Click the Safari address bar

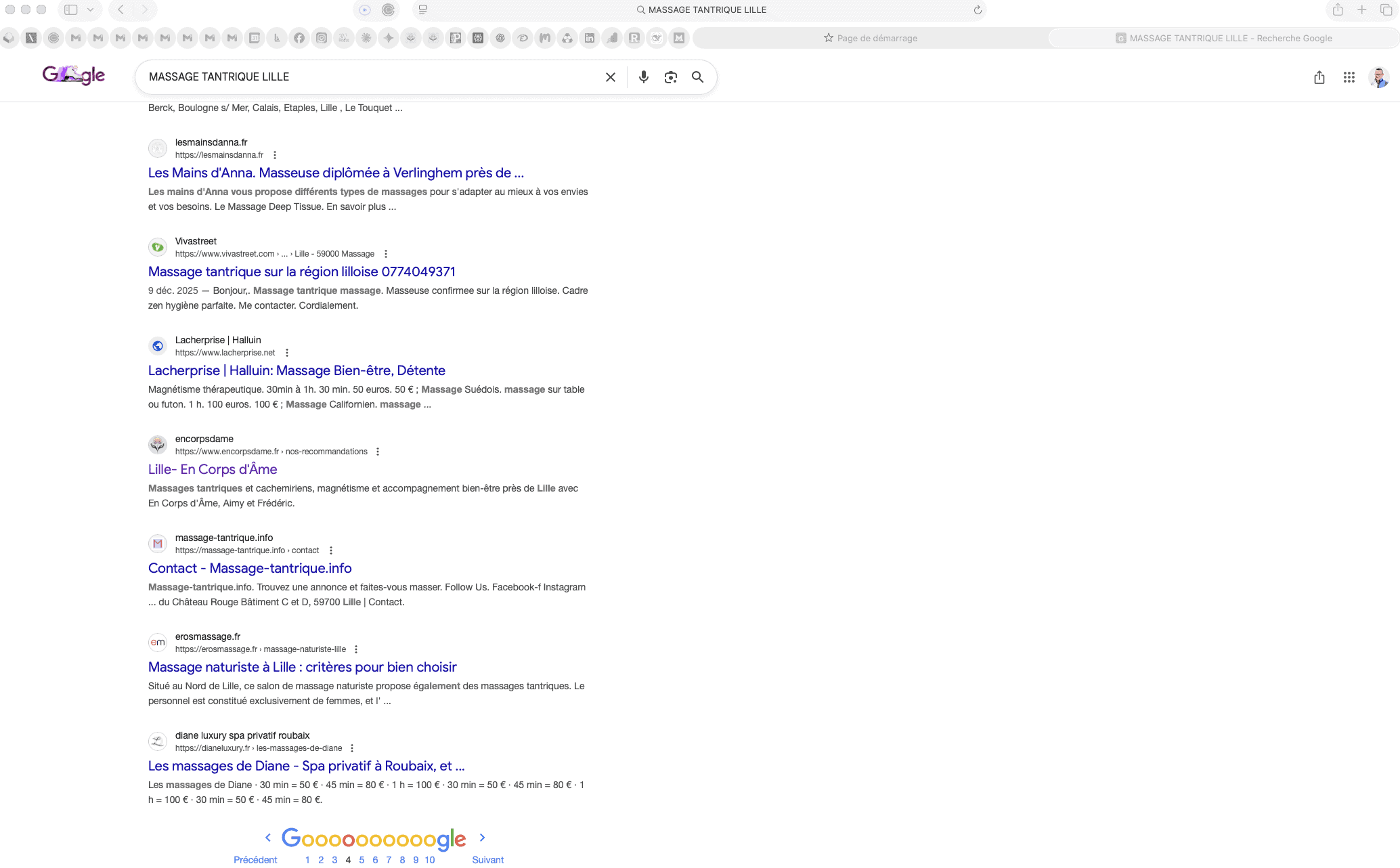701,10
